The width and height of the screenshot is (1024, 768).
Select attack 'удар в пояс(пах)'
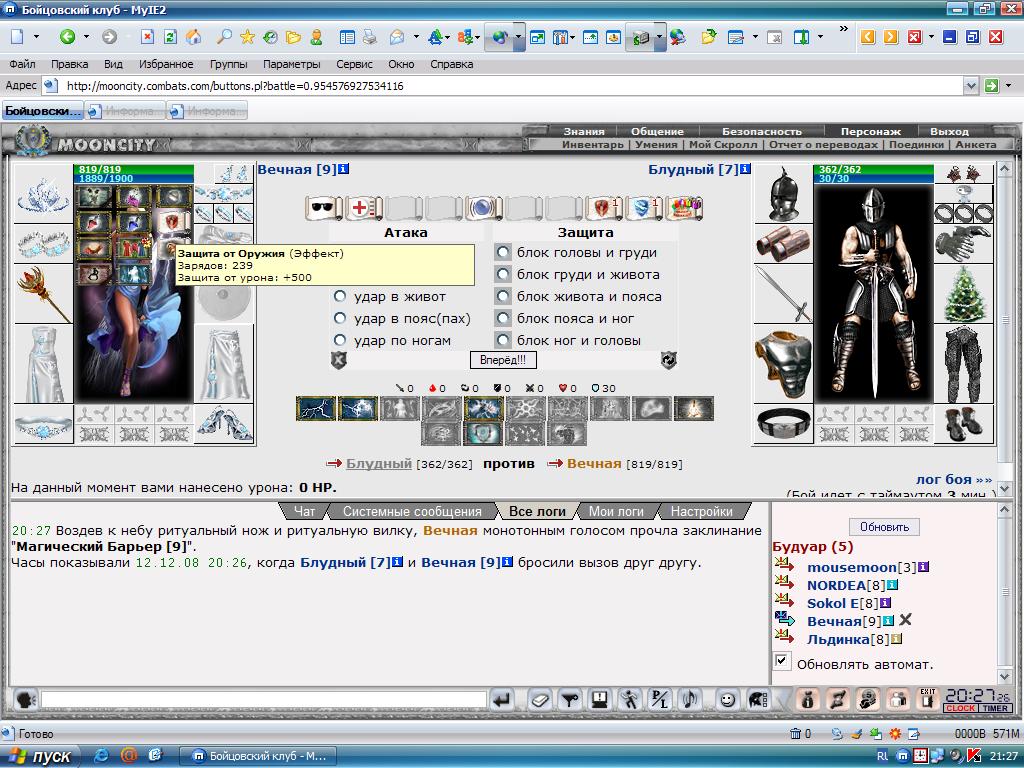340,318
